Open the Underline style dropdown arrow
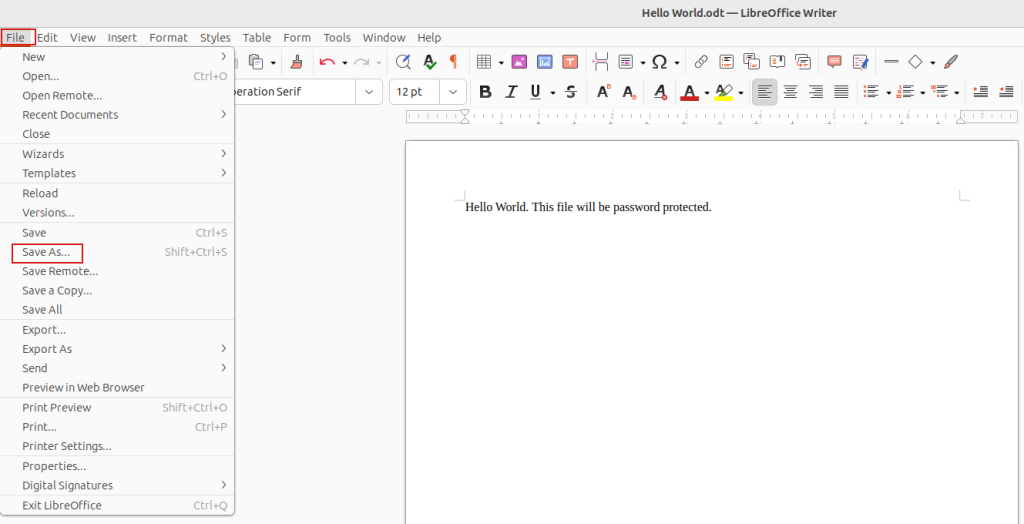 click(x=552, y=93)
